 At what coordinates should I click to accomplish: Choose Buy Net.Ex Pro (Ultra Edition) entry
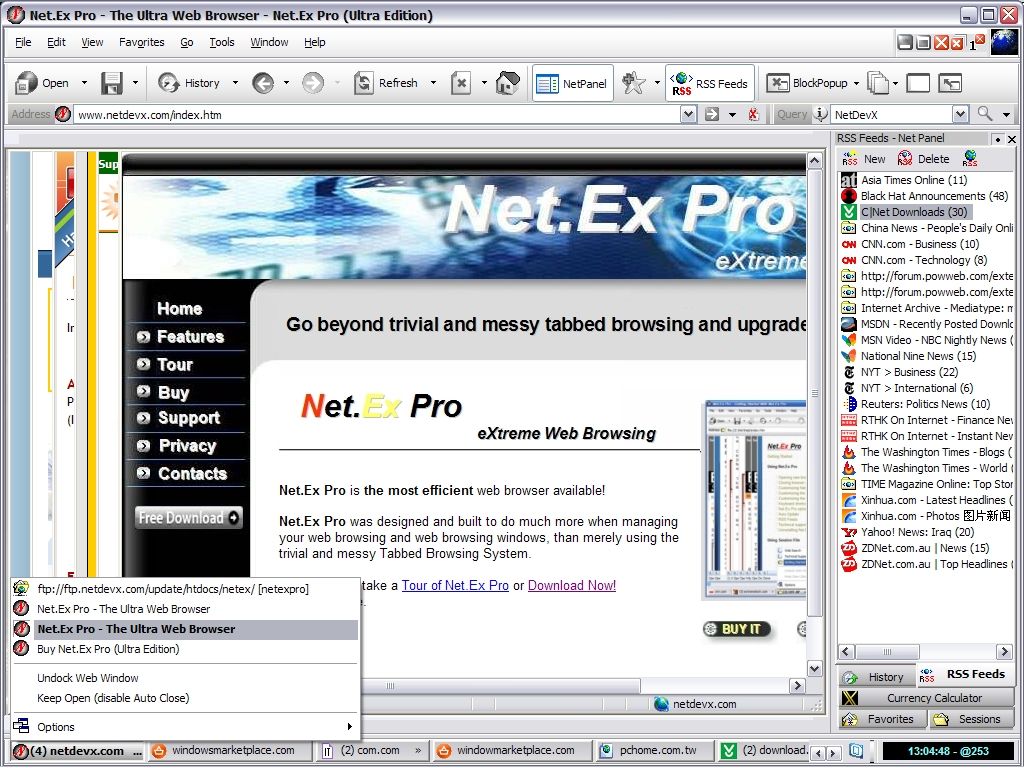108,649
